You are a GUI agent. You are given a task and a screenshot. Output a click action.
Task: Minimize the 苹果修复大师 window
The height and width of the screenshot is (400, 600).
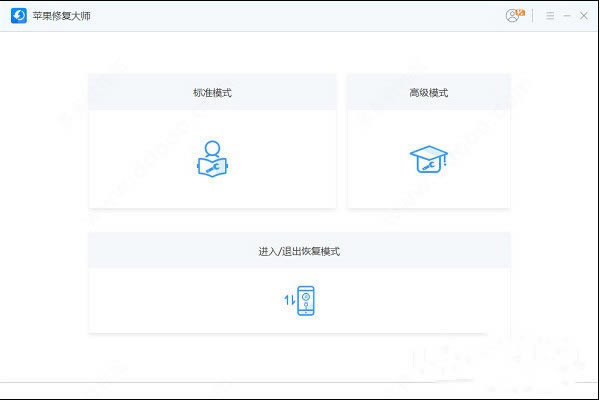pos(567,16)
